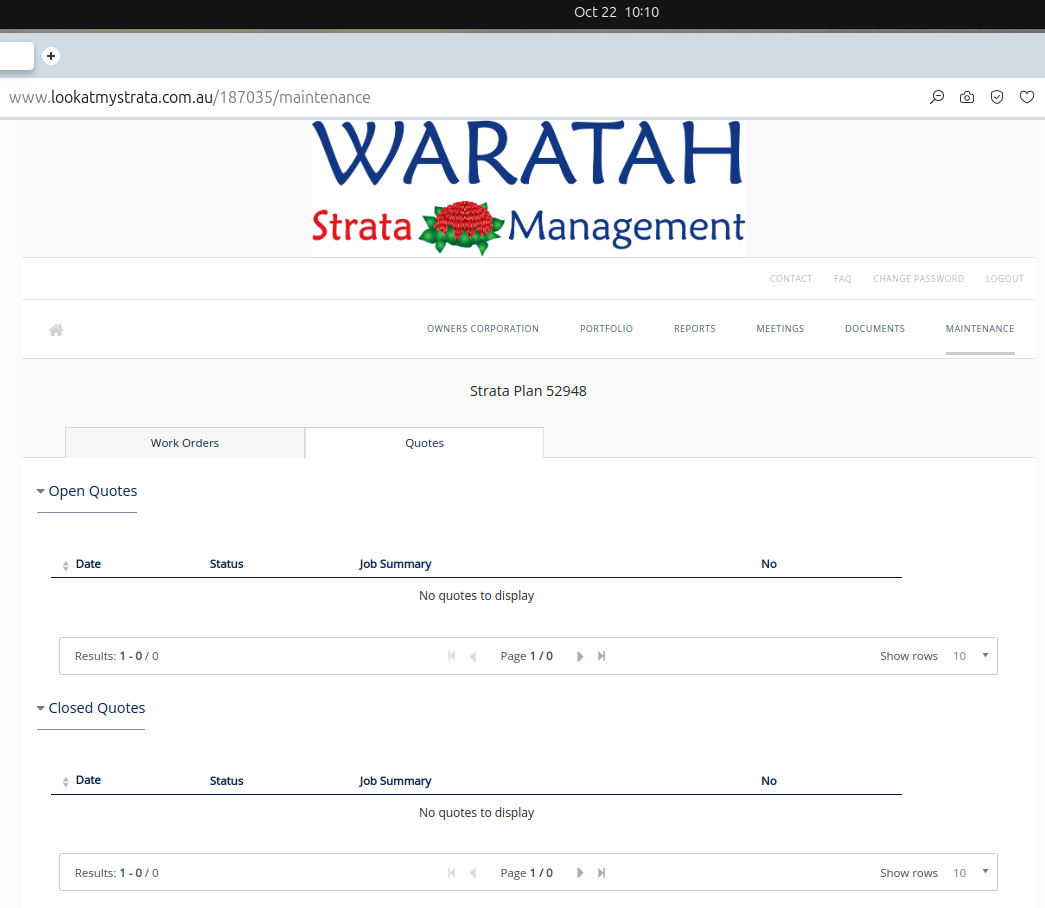Bookmark page using the heart icon
1045x908 pixels.
[1026, 97]
